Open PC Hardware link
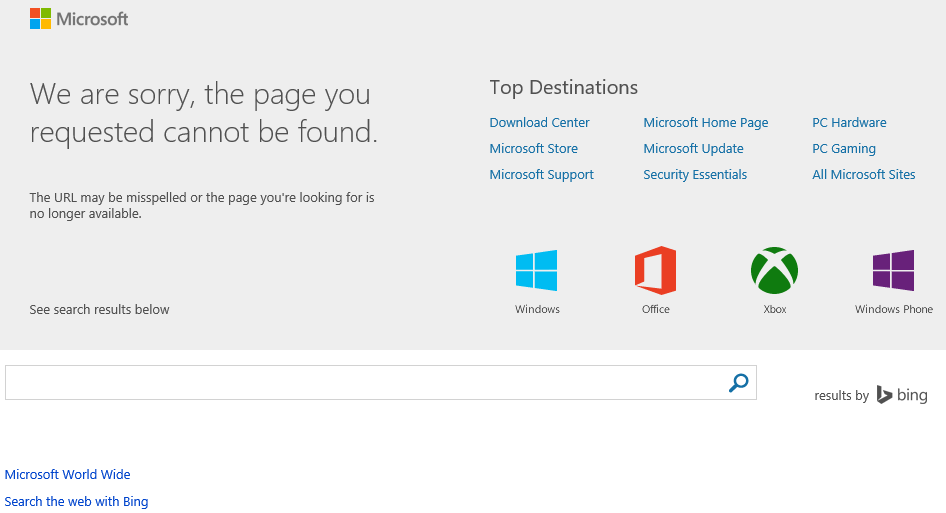This screenshot has width=946, height=513. (x=849, y=123)
